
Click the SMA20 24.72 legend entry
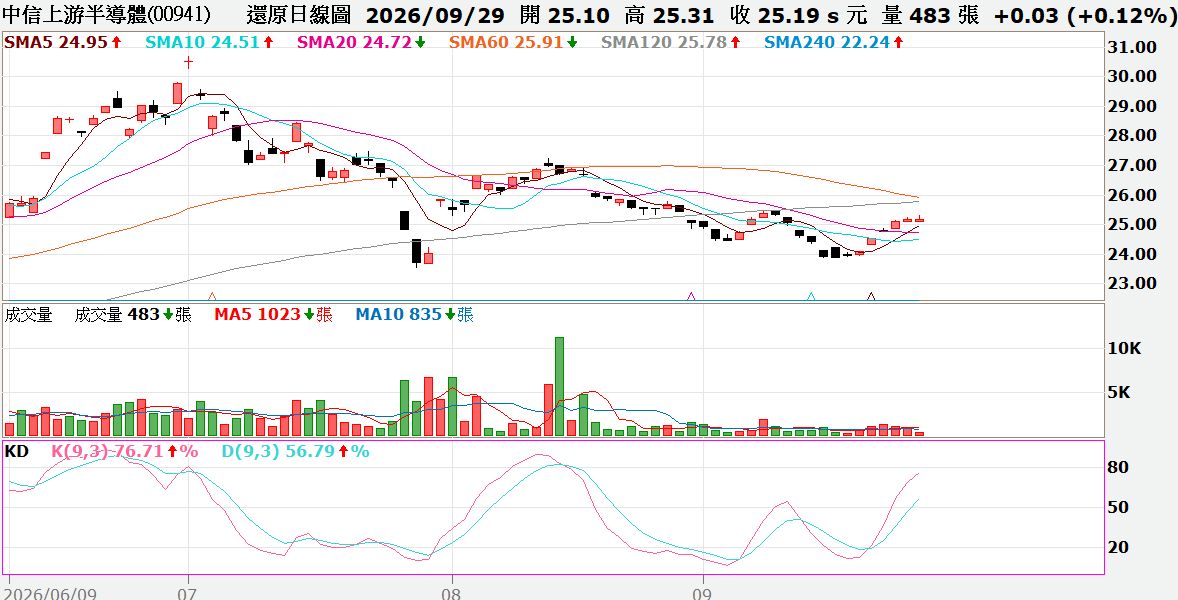[x=362, y=43]
